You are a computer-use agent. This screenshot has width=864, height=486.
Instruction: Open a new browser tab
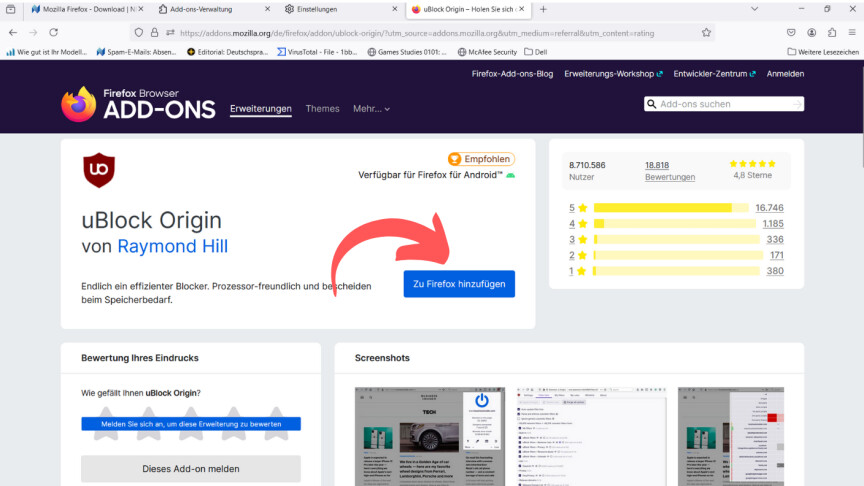point(543,9)
